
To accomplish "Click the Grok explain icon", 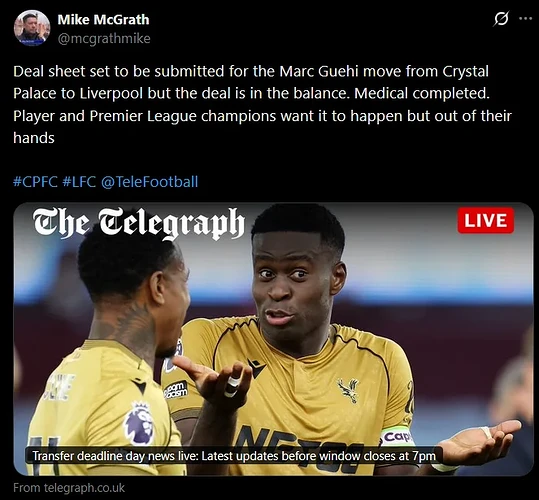I will pos(500,19).
